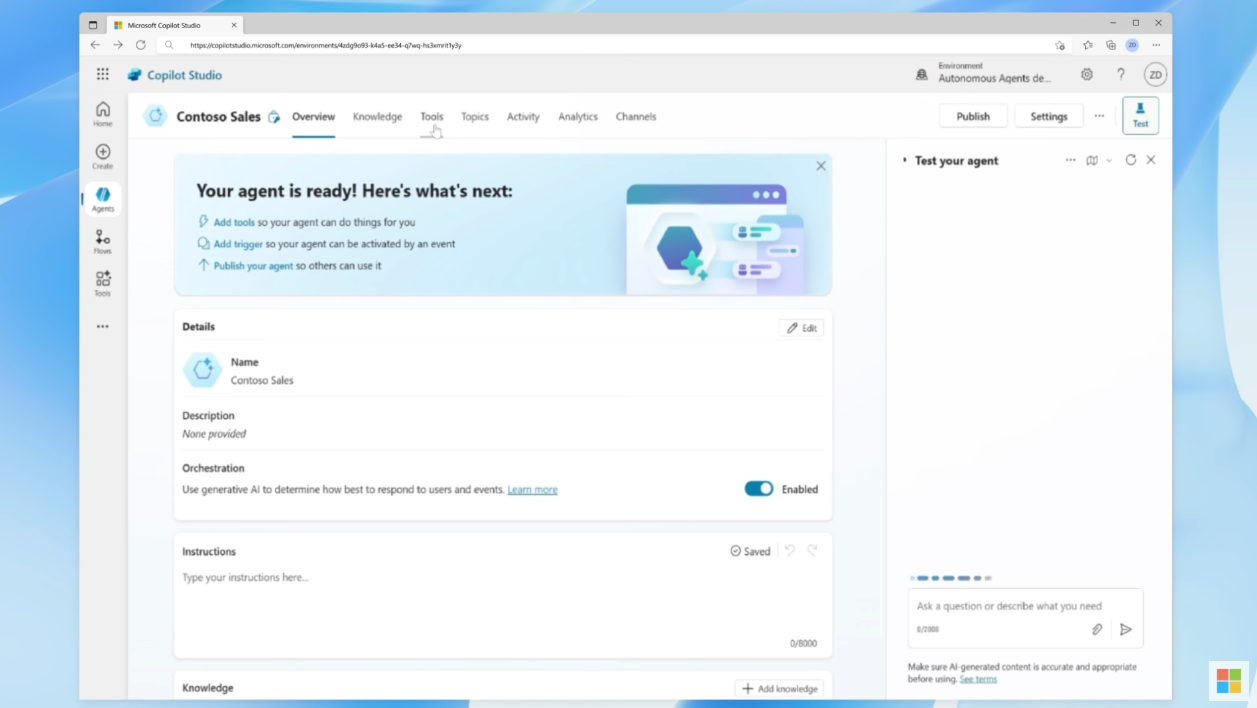
Task: Click the browser back arrow
Action: coord(95,45)
